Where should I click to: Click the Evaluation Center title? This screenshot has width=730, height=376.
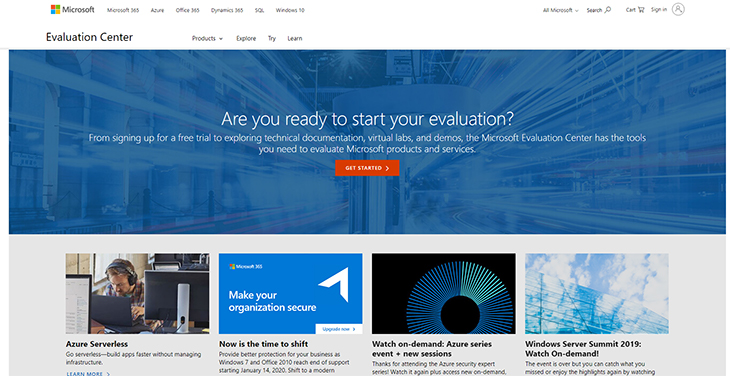click(x=89, y=37)
